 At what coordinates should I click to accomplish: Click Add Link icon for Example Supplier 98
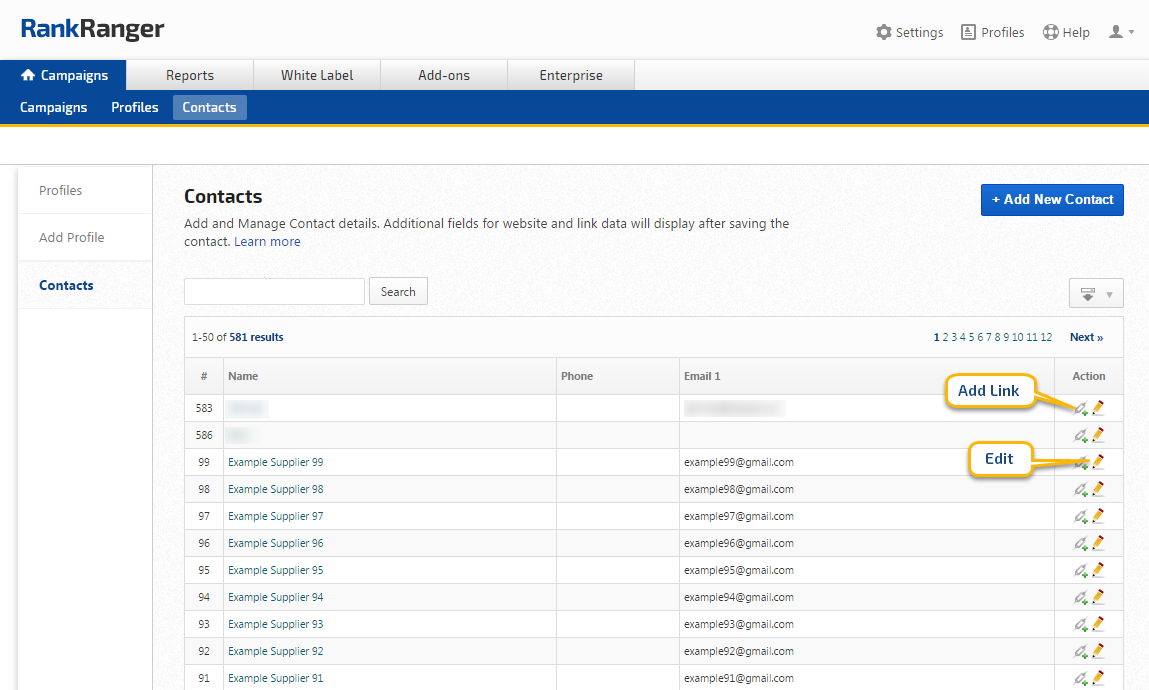click(1080, 489)
